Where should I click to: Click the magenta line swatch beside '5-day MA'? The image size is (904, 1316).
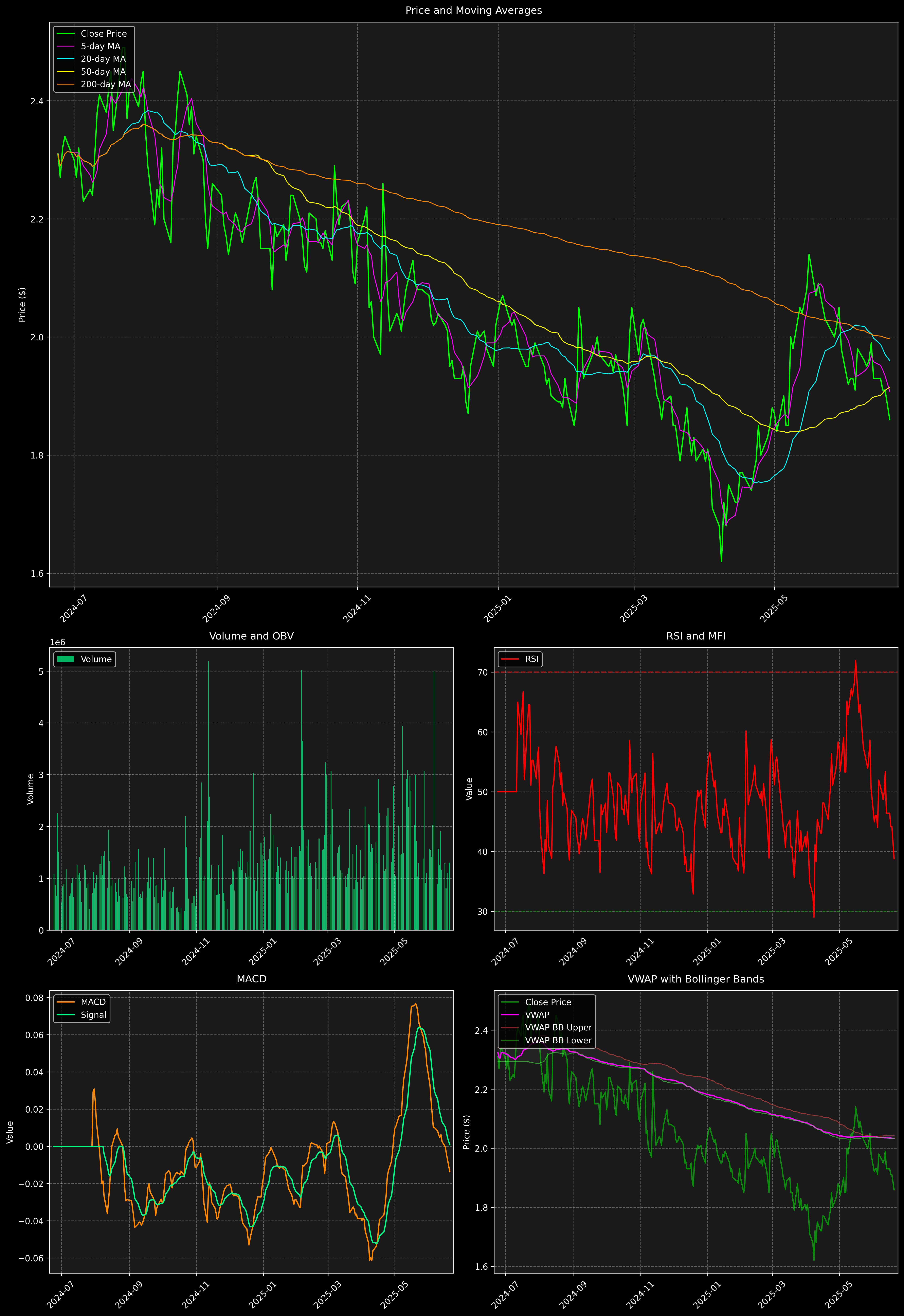point(66,47)
